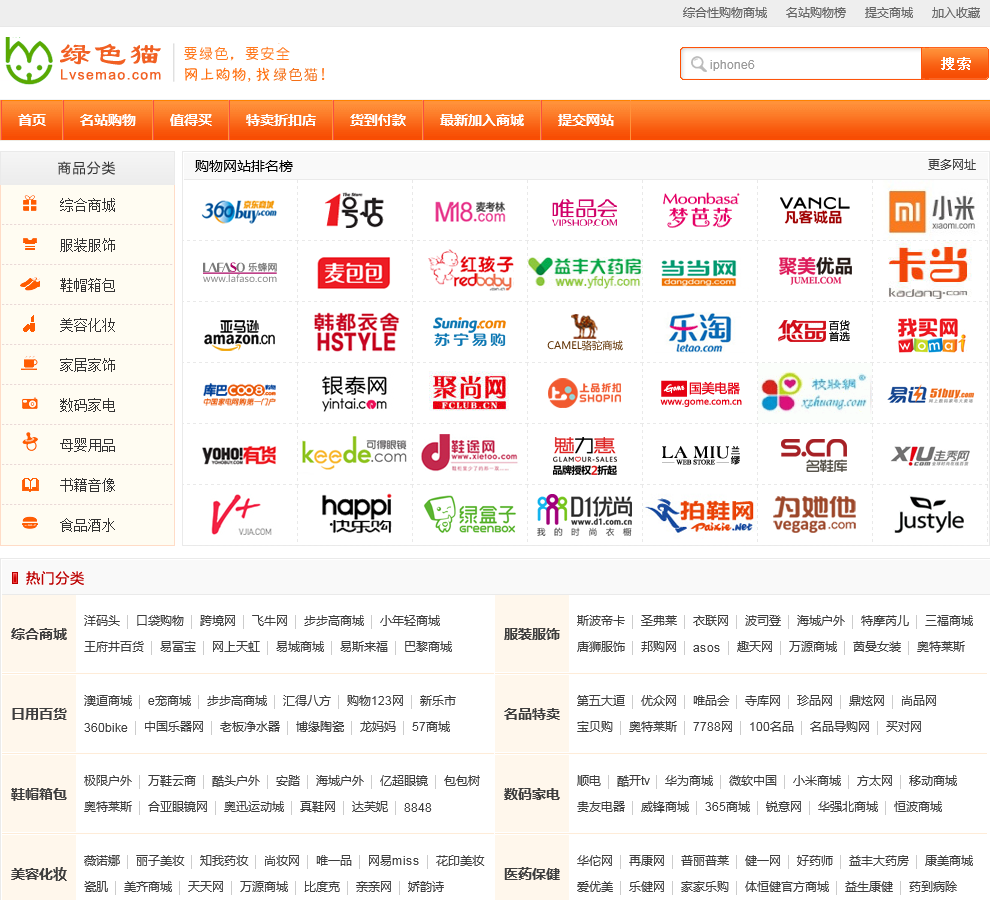Click the 综合商城 gift box icon
This screenshot has height=900, width=990.
click(x=30, y=204)
